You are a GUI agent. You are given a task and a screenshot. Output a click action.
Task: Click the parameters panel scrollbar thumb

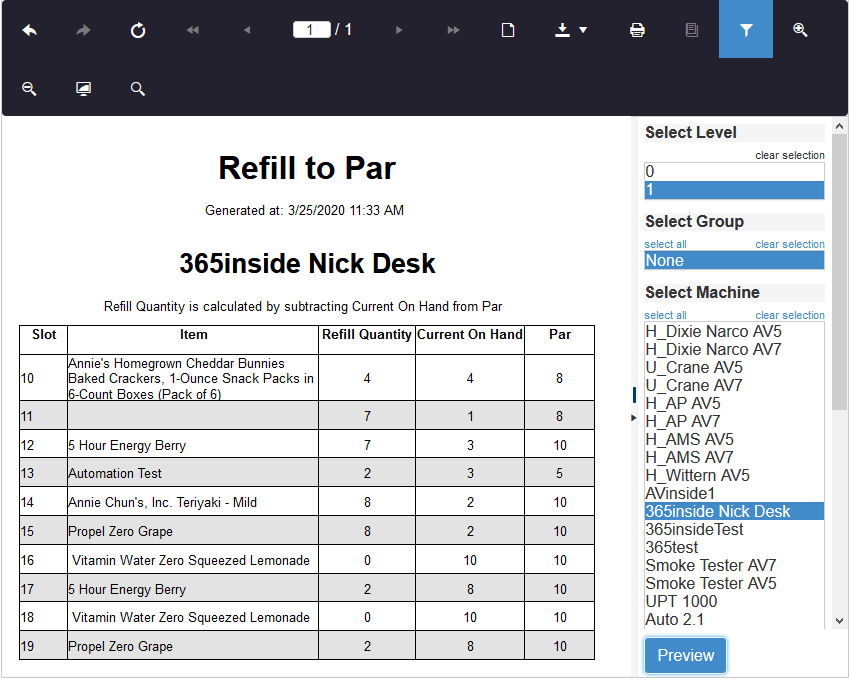839,272
